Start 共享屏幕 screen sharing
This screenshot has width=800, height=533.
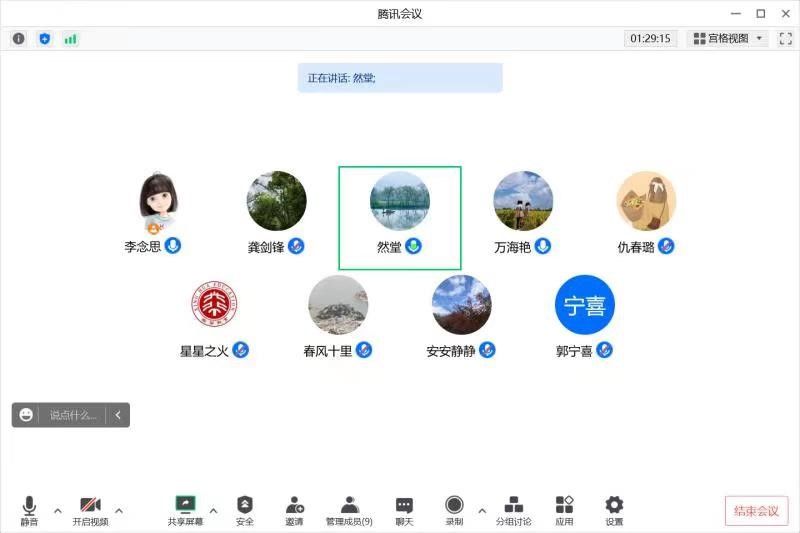pos(185,510)
